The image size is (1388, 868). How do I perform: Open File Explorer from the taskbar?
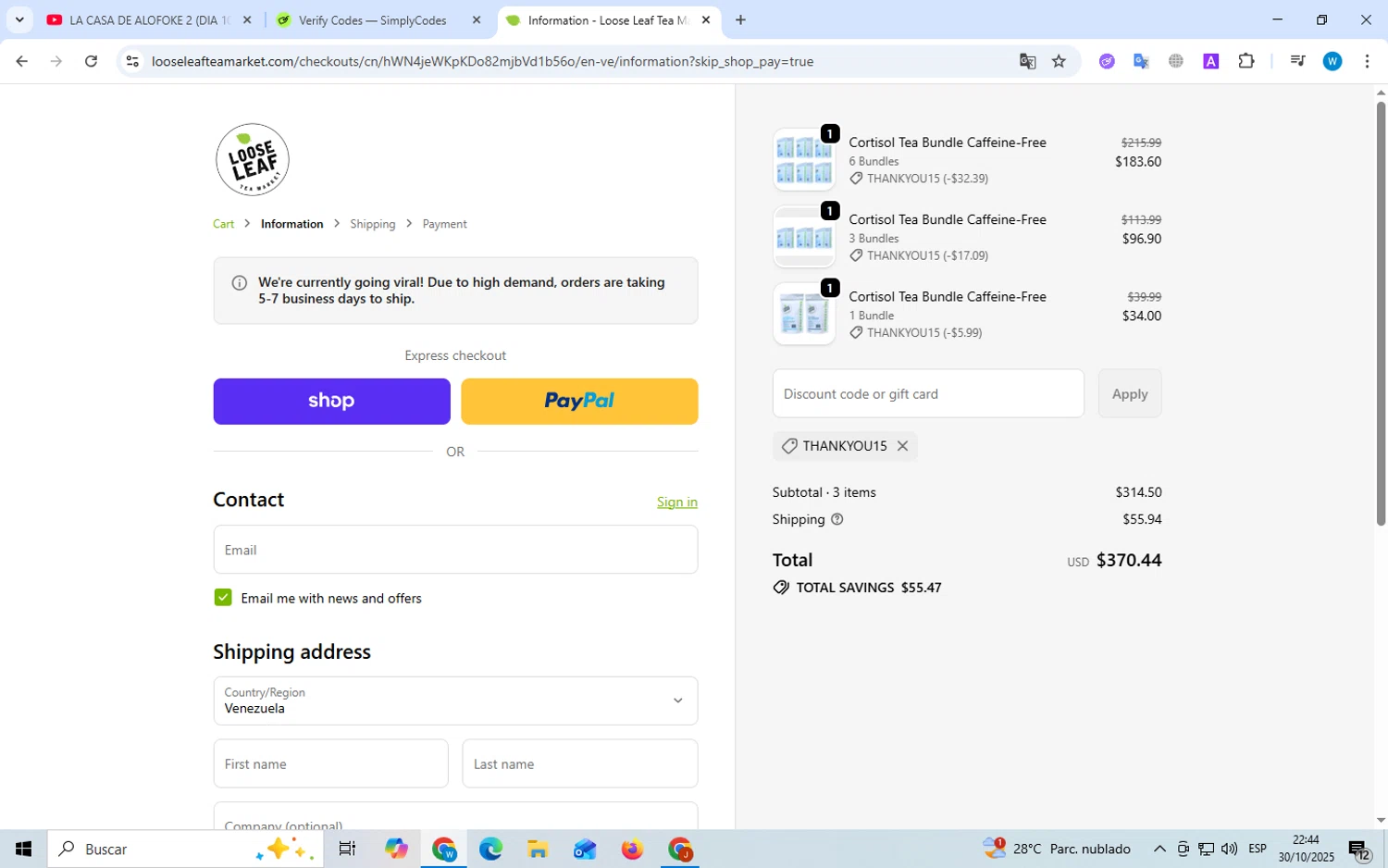[x=538, y=849]
